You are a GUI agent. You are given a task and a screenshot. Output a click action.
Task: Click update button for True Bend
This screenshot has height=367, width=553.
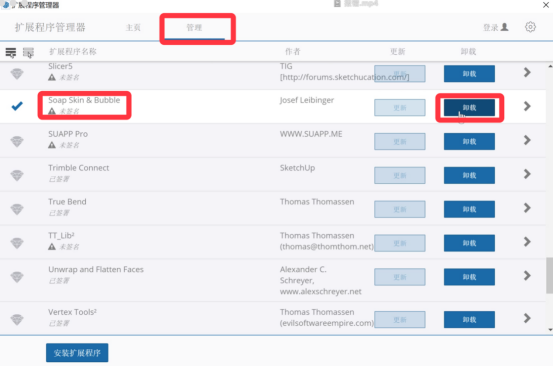coord(400,209)
